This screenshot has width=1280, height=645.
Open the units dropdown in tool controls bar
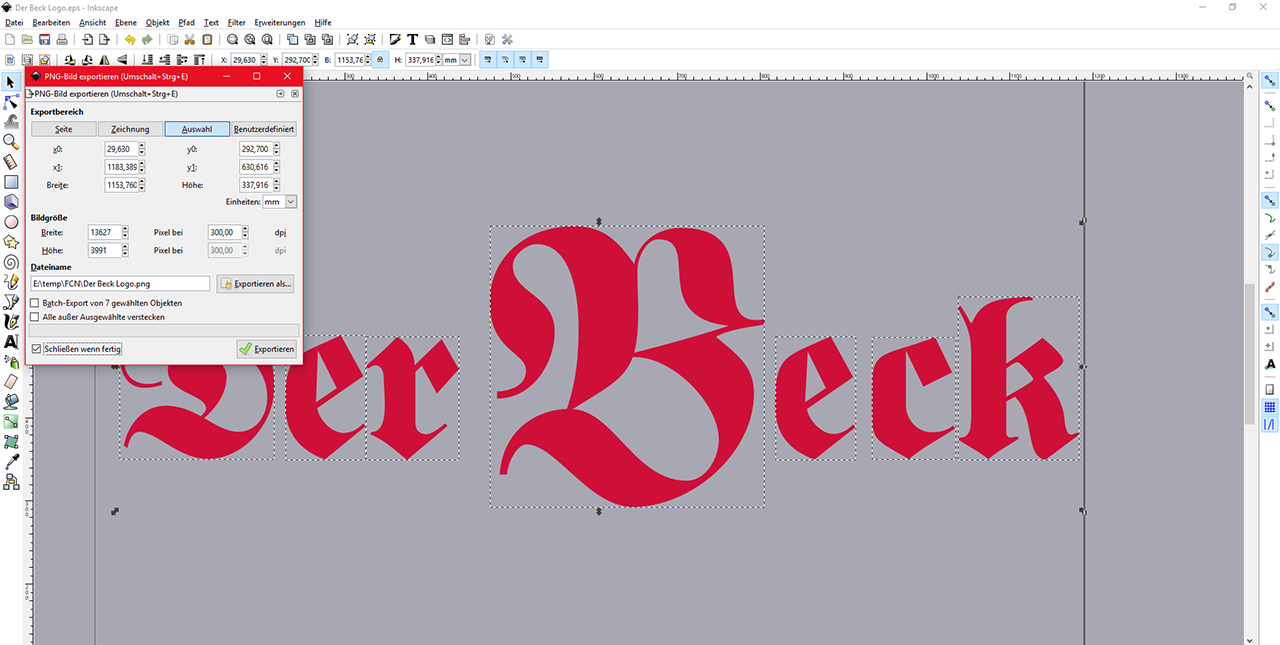coord(457,60)
